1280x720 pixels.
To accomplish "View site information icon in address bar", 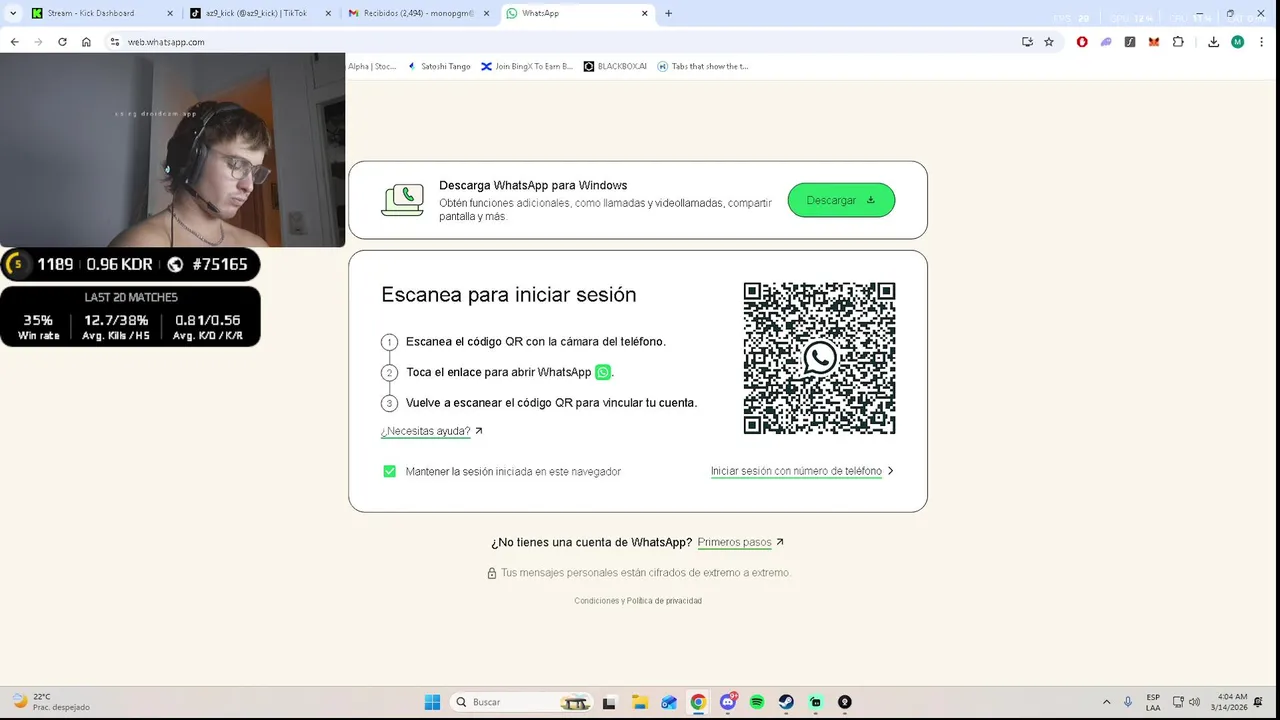I will [x=114, y=42].
